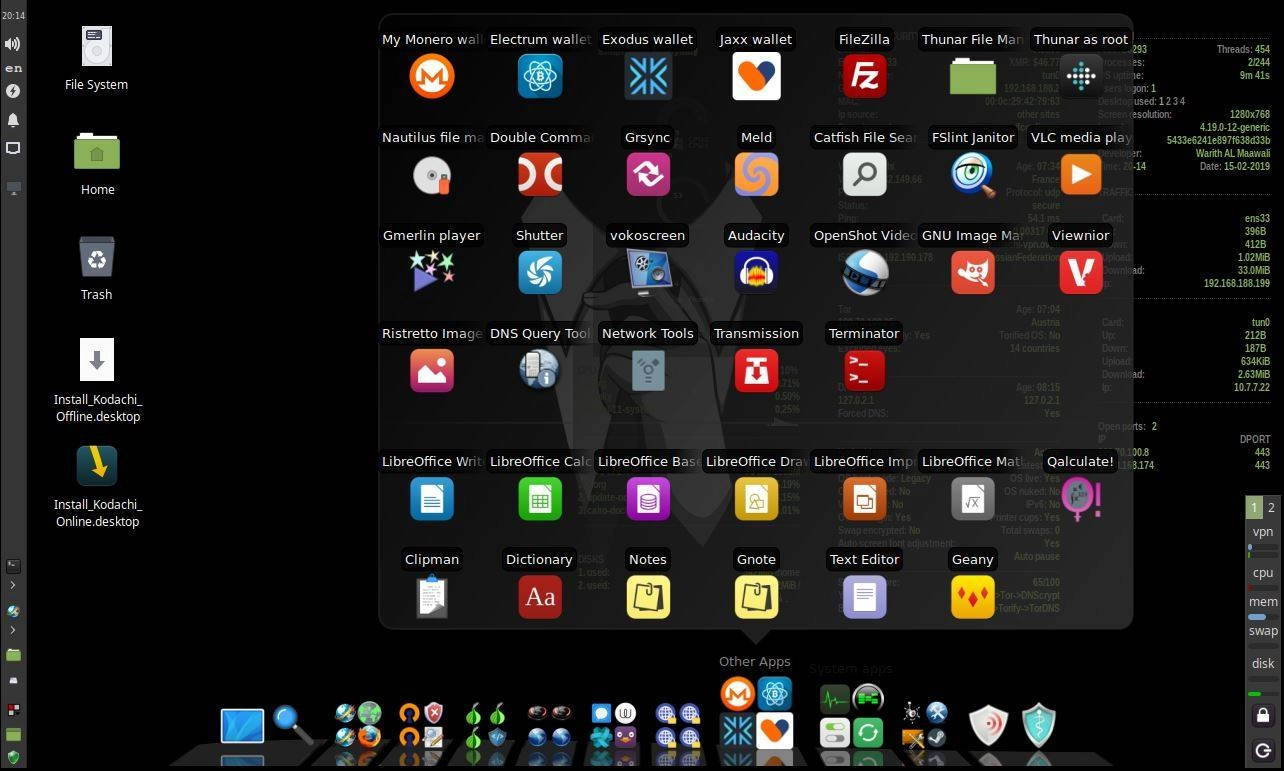Launch Transmission torrent client
Viewport: 1284px width, 771px height.
click(x=756, y=370)
